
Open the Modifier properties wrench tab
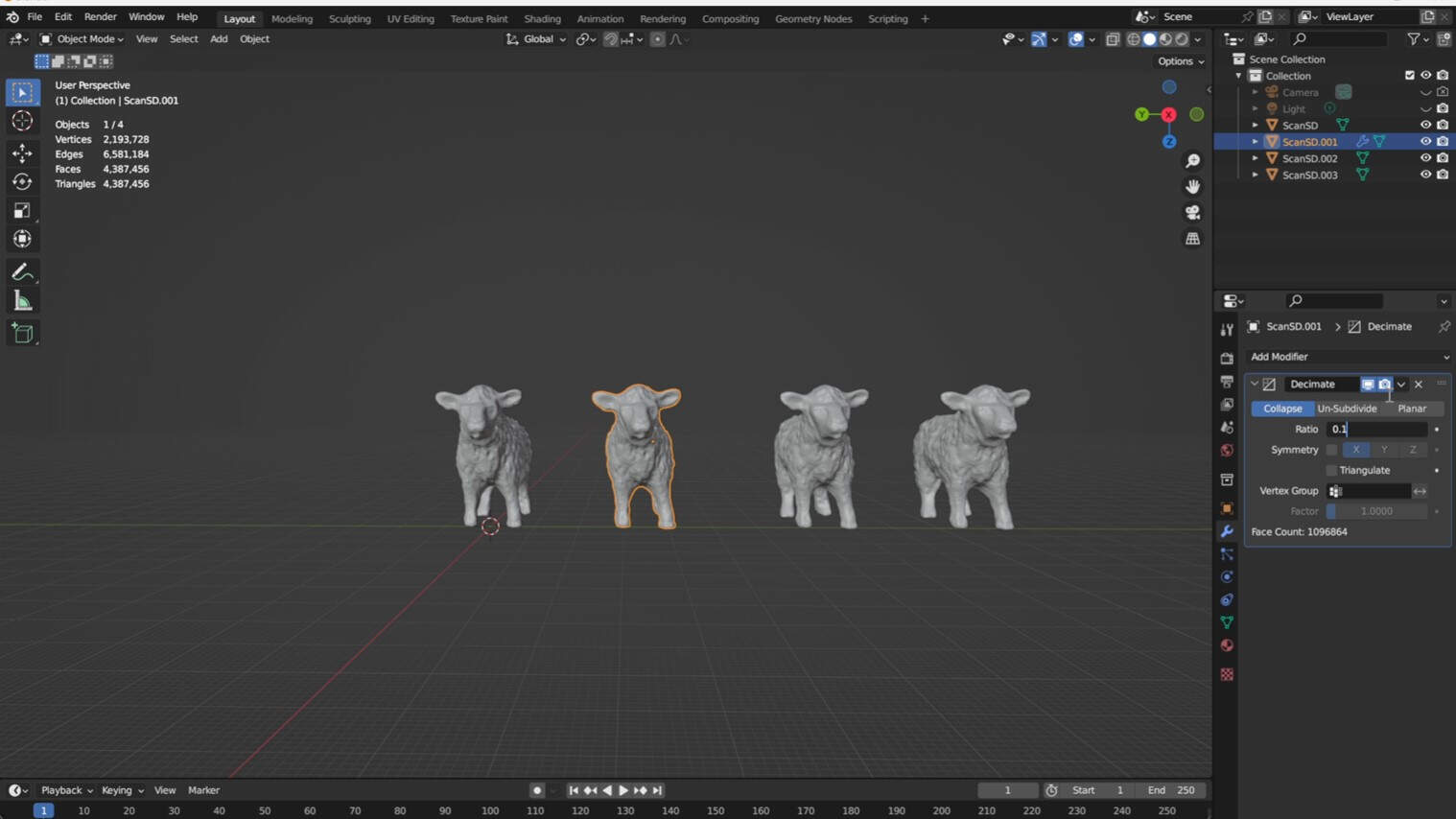[x=1227, y=531]
